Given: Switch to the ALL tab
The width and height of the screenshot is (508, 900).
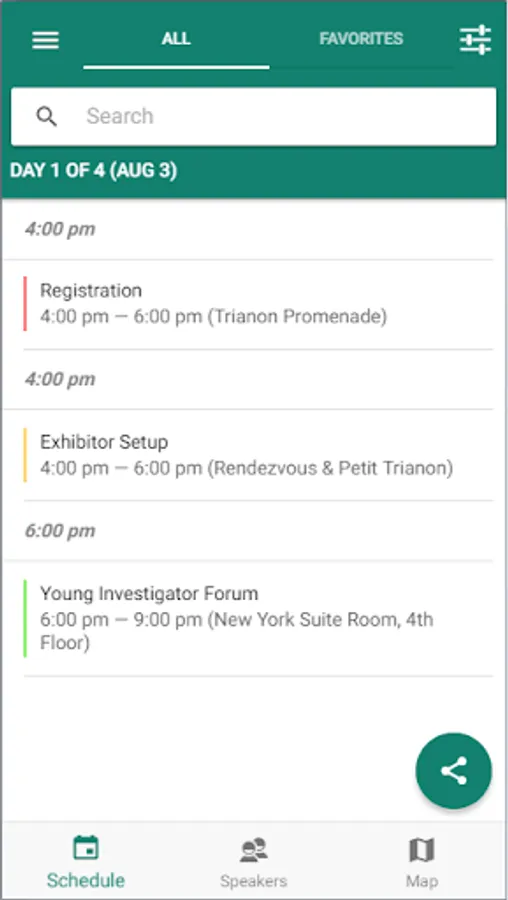Looking at the screenshot, I should coord(176,39).
